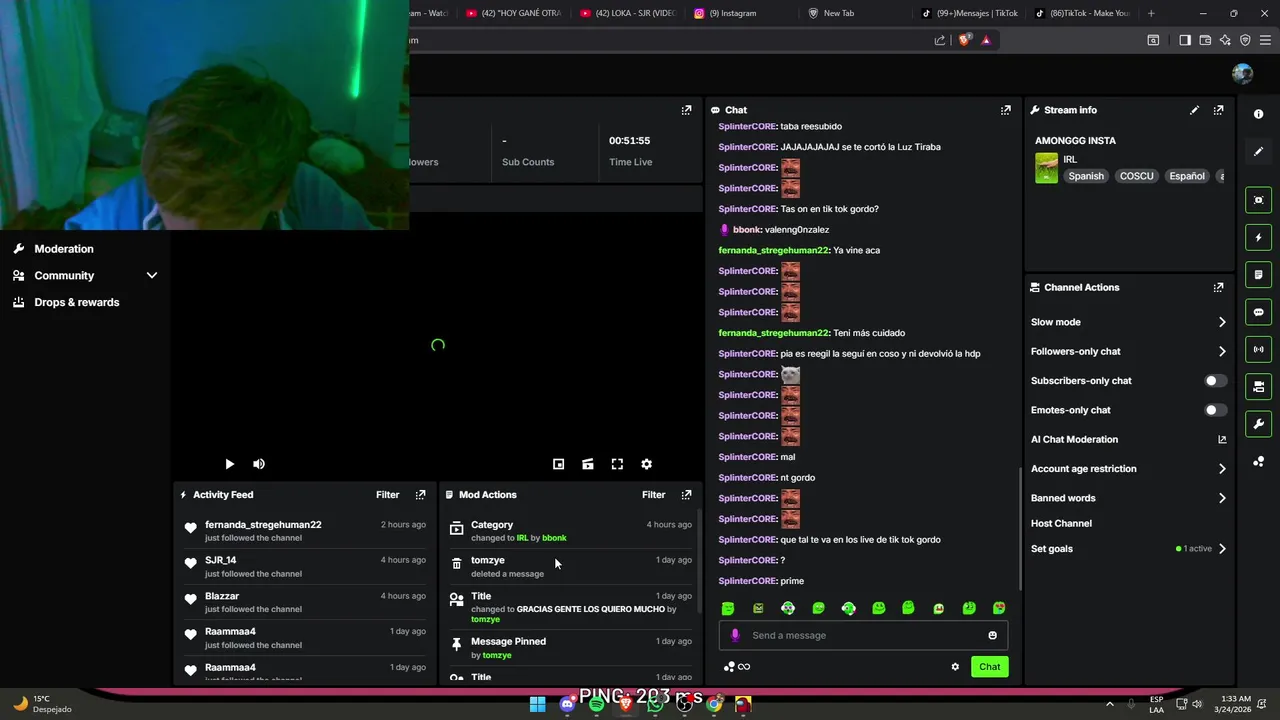This screenshot has width=1280, height=720.
Task: Open tomzye user link under deleted message
Action: point(488,560)
